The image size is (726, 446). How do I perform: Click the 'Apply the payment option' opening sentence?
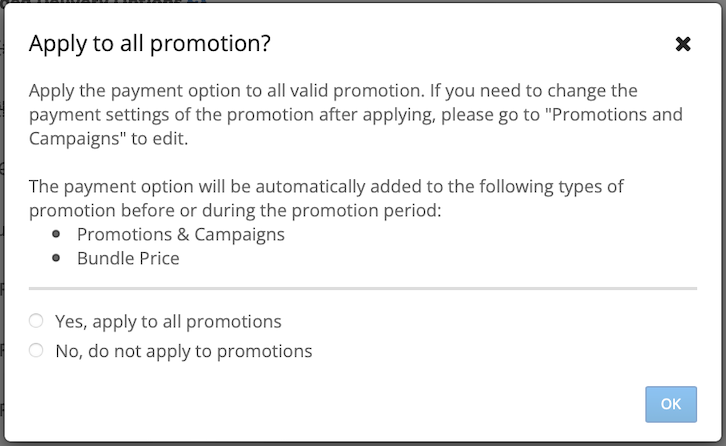(x=226, y=90)
